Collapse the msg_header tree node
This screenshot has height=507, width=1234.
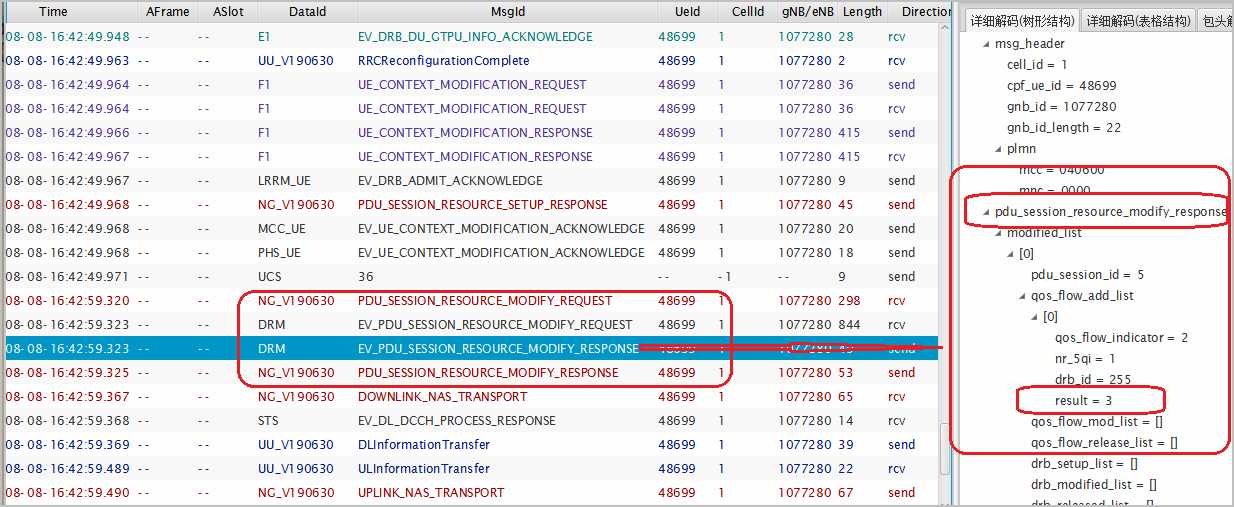tap(987, 44)
